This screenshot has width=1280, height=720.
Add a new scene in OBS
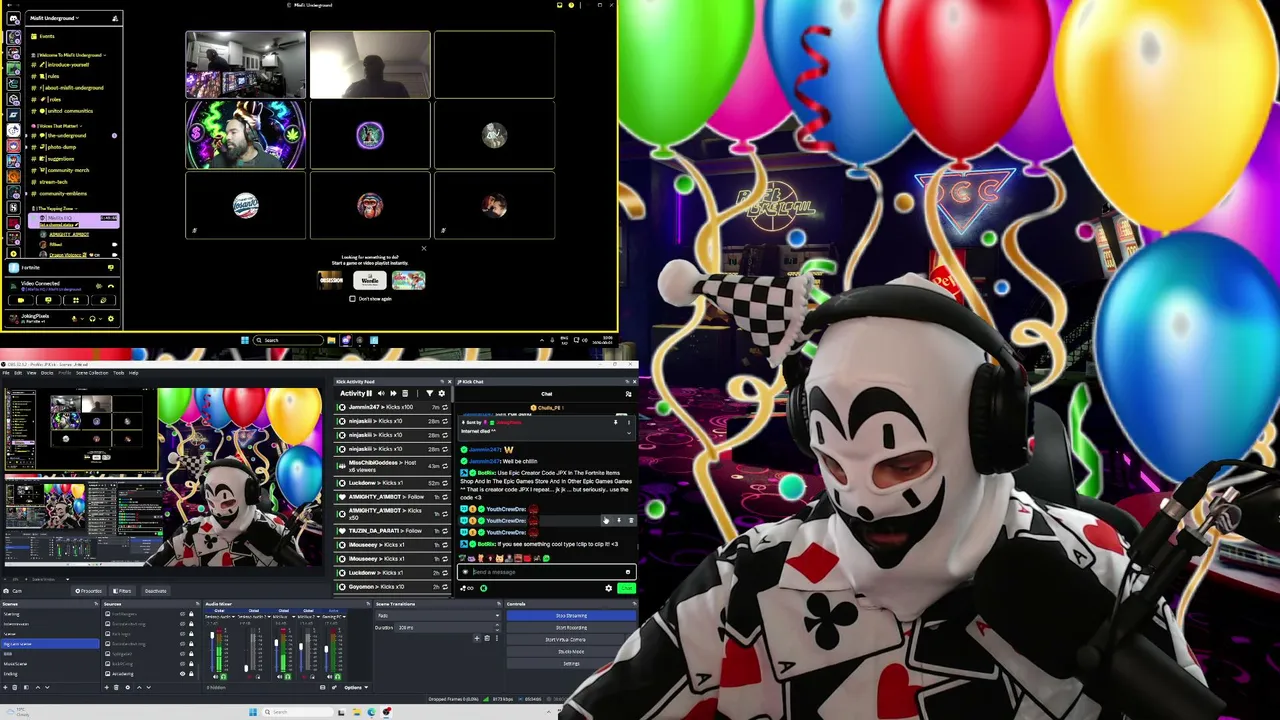click(5, 687)
